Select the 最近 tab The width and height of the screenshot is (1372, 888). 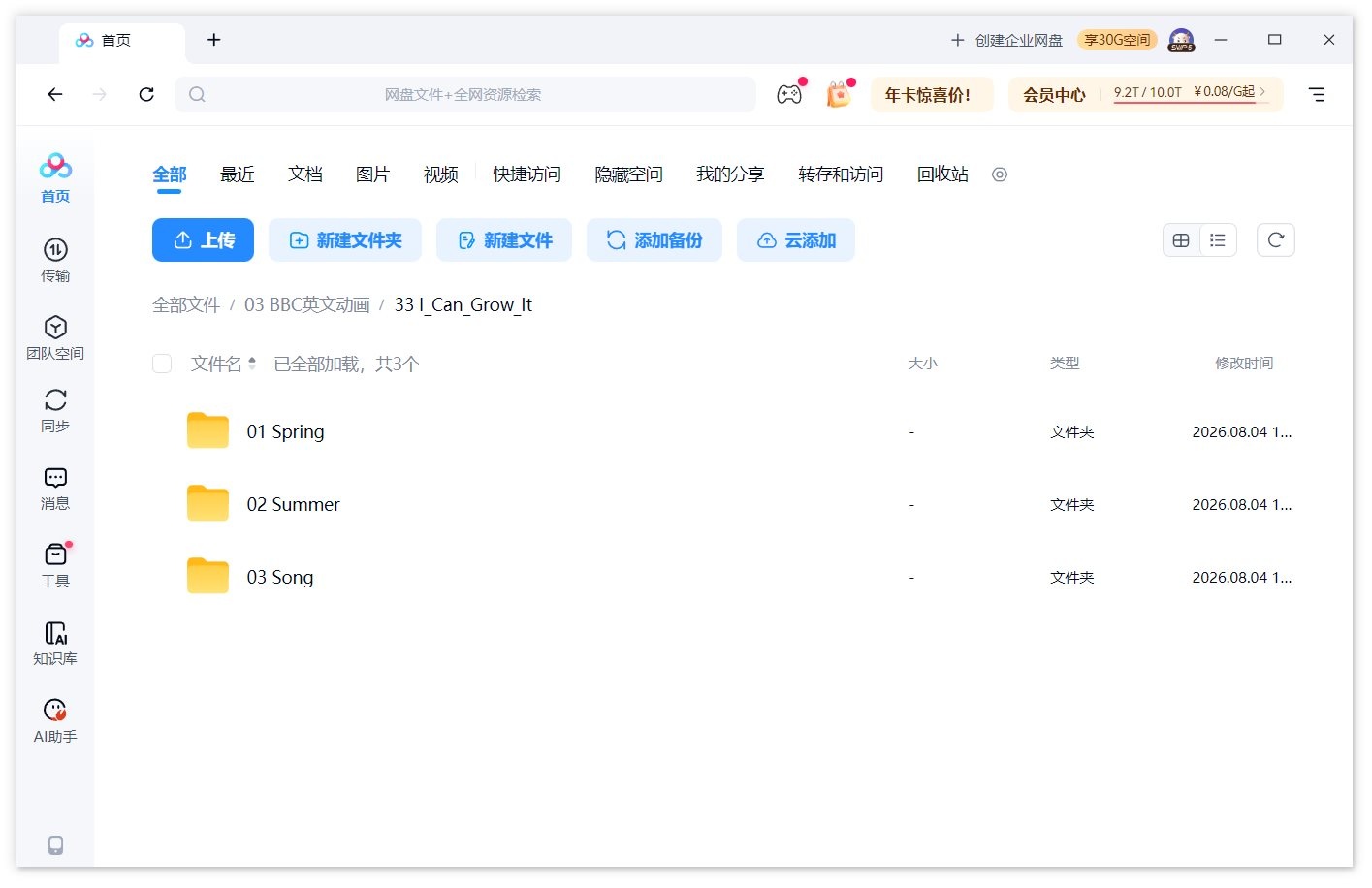pos(238,174)
